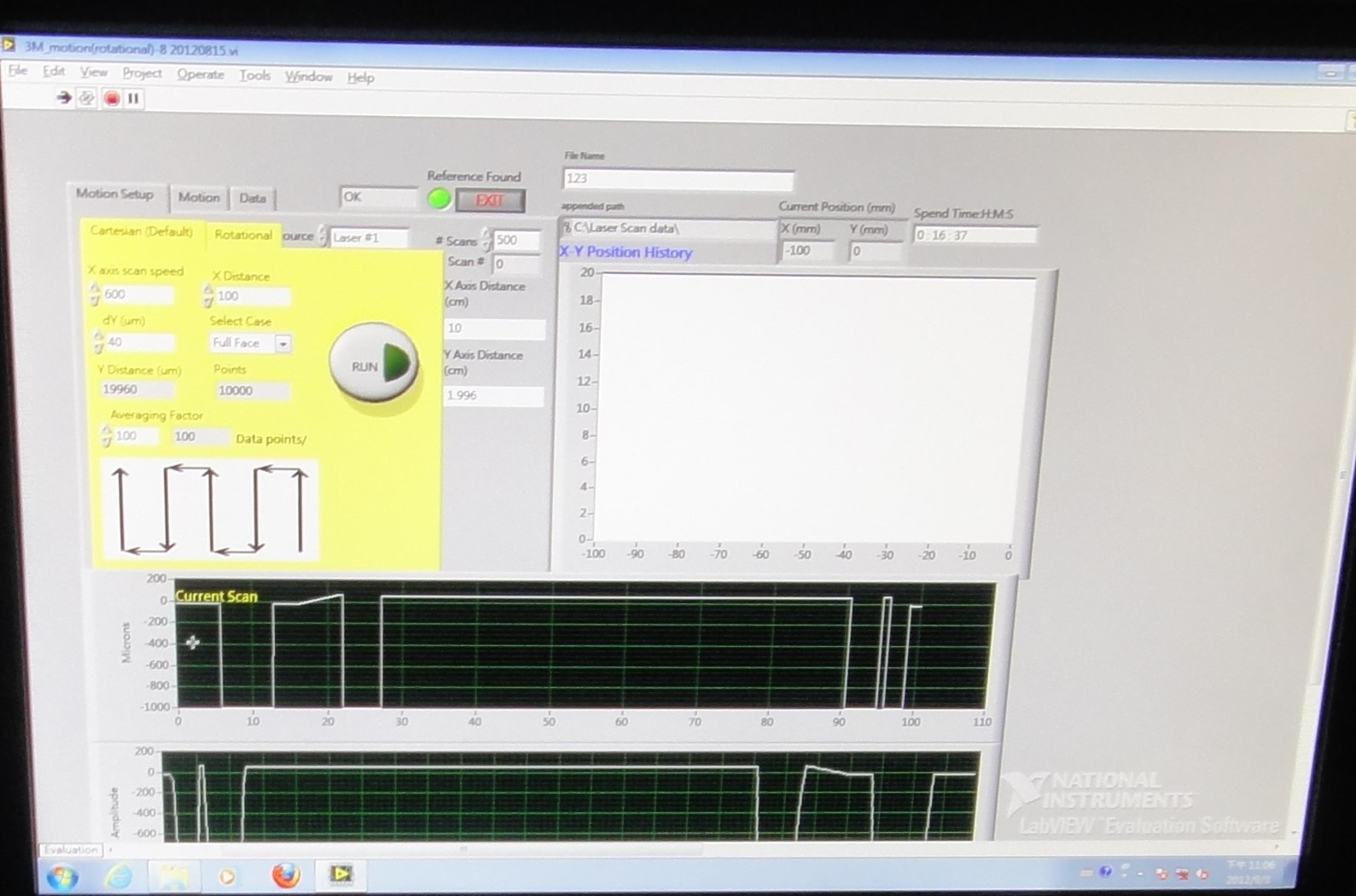Screen dimensions: 1356x896
Task: Adjust the dY (um) stepper arrows
Action: [98, 342]
